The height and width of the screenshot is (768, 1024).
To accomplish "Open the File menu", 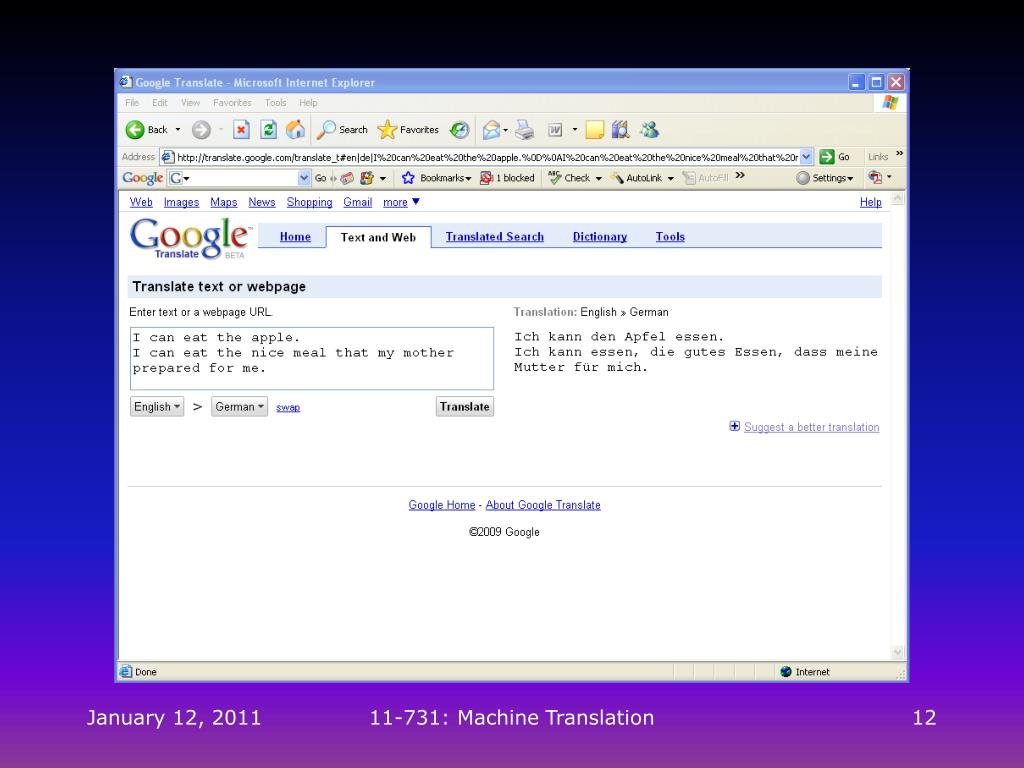I will pyautogui.click(x=132, y=103).
